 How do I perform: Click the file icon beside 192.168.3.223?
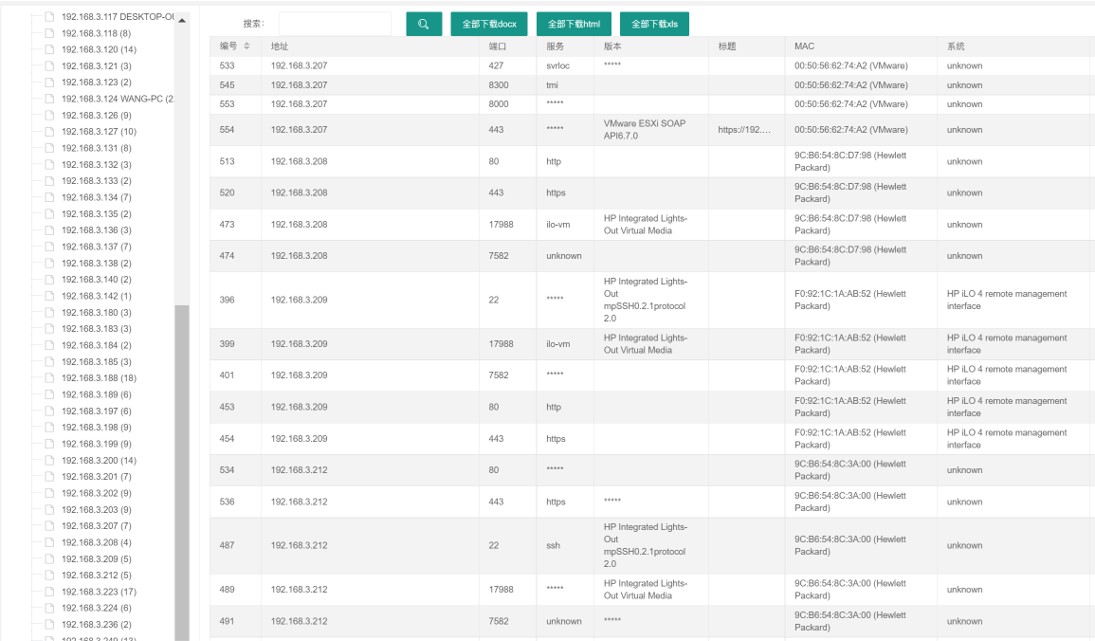pos(50,592)
